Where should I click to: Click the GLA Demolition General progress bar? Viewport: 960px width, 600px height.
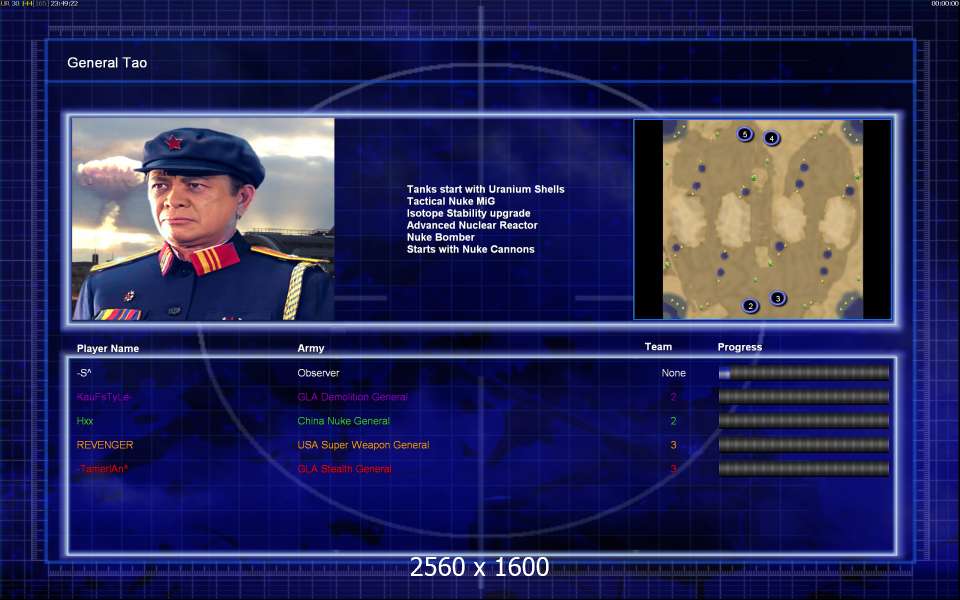[x=804, y=397]
